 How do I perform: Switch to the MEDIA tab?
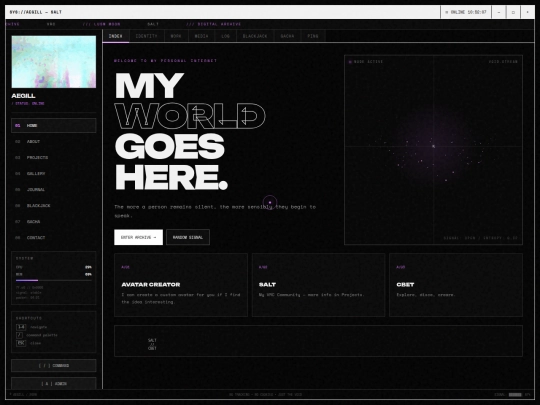pos(201,36)
